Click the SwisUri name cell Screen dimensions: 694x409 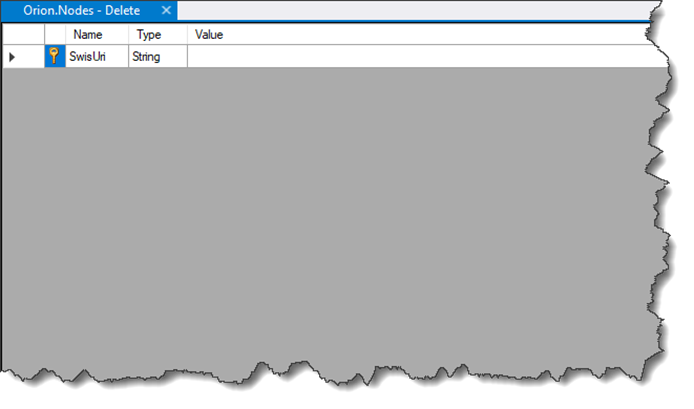point(97,56)
